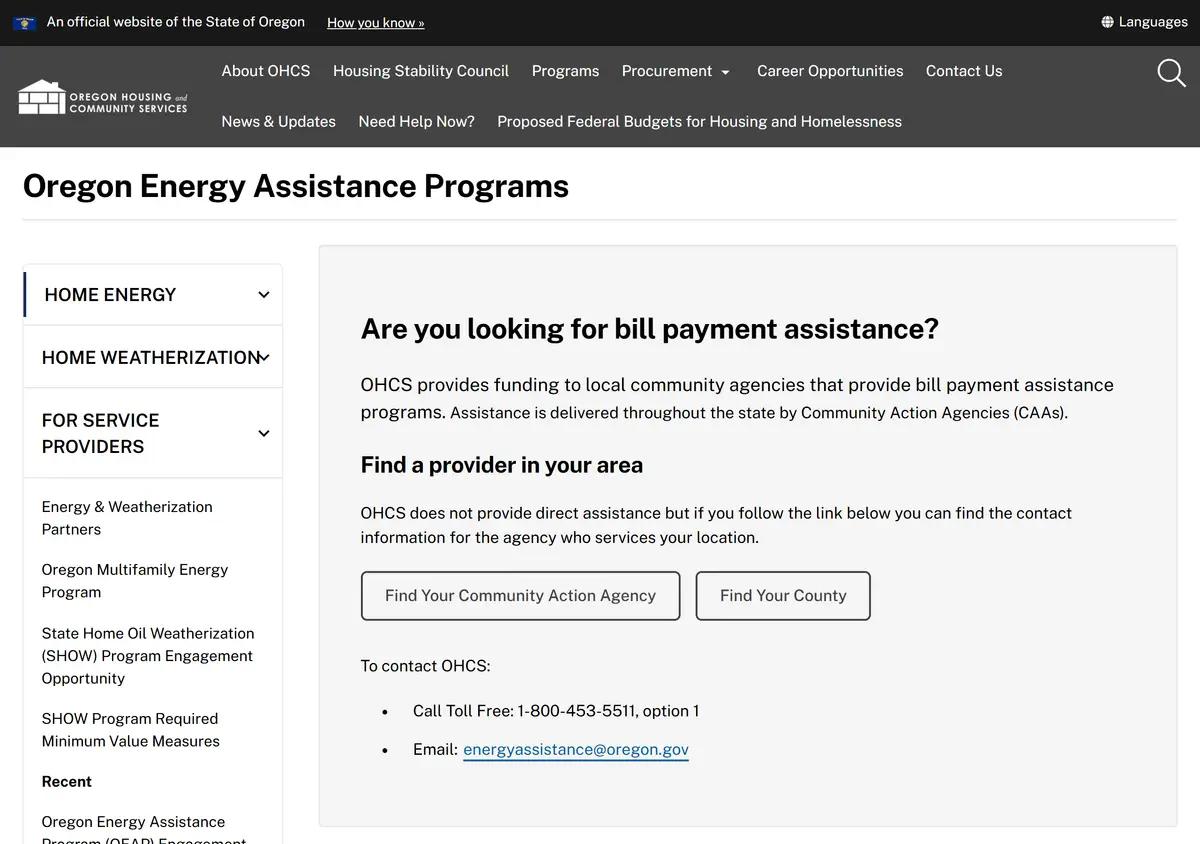Image resolution: width=1200 pixels, height=844 pixels.
Task: Open the site search magnifier icon
Action: [1171, 72]
